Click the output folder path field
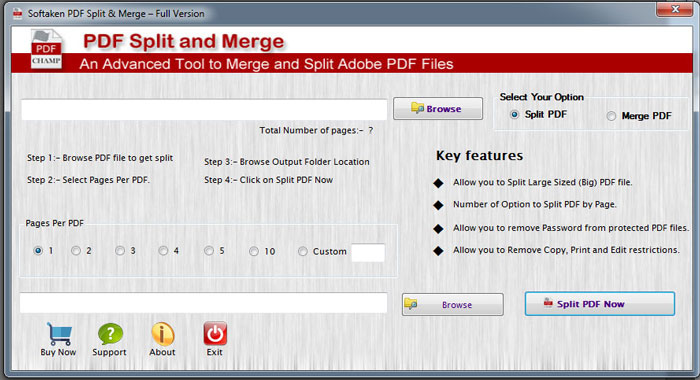This screenshot has width=700, height=380. (x=204, y=303)
